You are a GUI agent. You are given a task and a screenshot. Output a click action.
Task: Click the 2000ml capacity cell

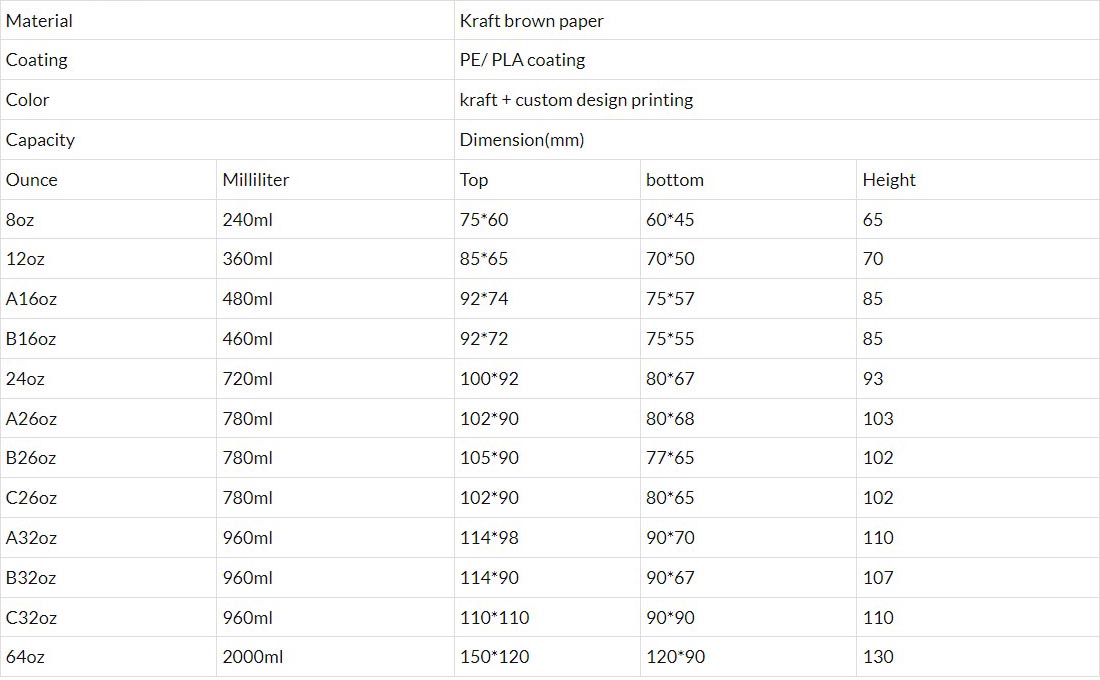(252, 657)
